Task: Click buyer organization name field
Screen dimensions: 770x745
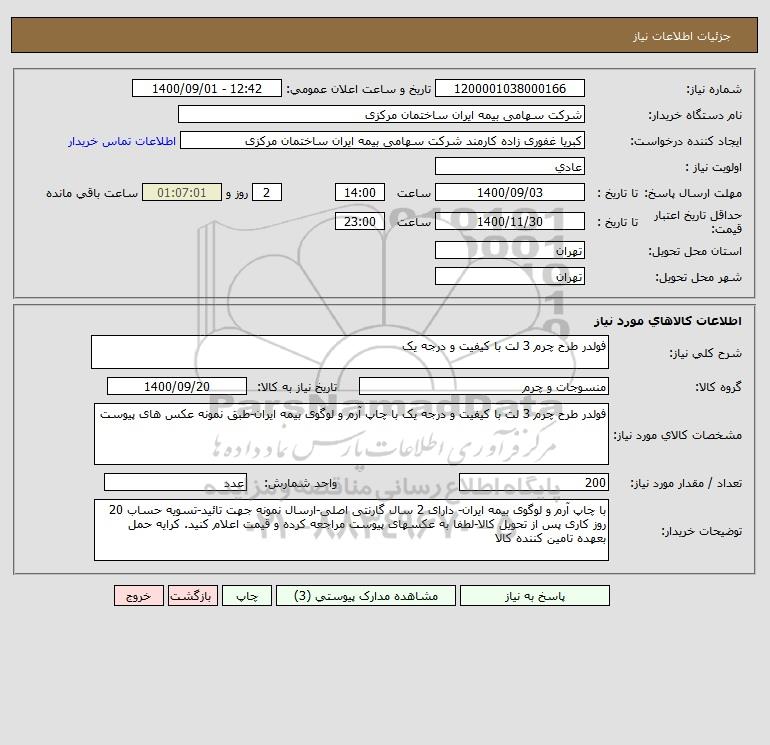Action: tap(381, 114)
